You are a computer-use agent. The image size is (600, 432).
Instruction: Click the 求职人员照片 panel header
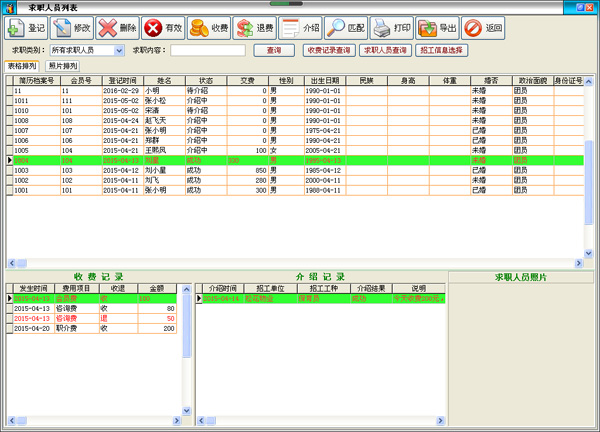point(521,277)
